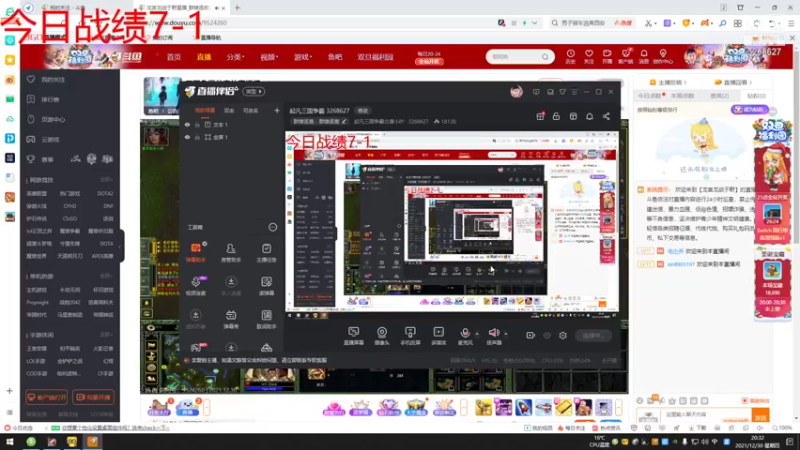Click the 关注 follow heart icon in Douyu header
800x450 pixels.
(589, 56)
